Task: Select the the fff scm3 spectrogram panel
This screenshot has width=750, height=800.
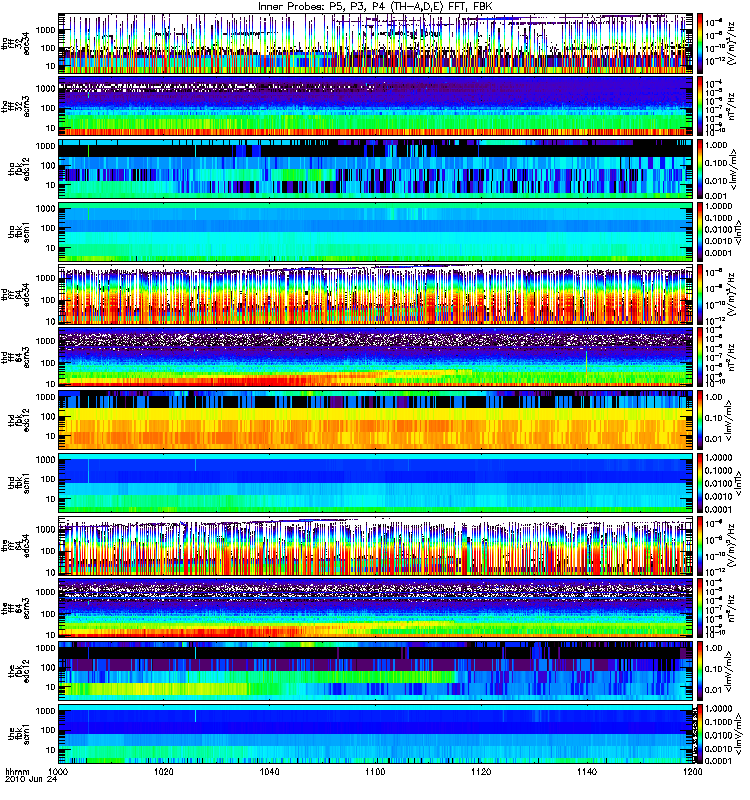Action: click(x=376, y=609)
